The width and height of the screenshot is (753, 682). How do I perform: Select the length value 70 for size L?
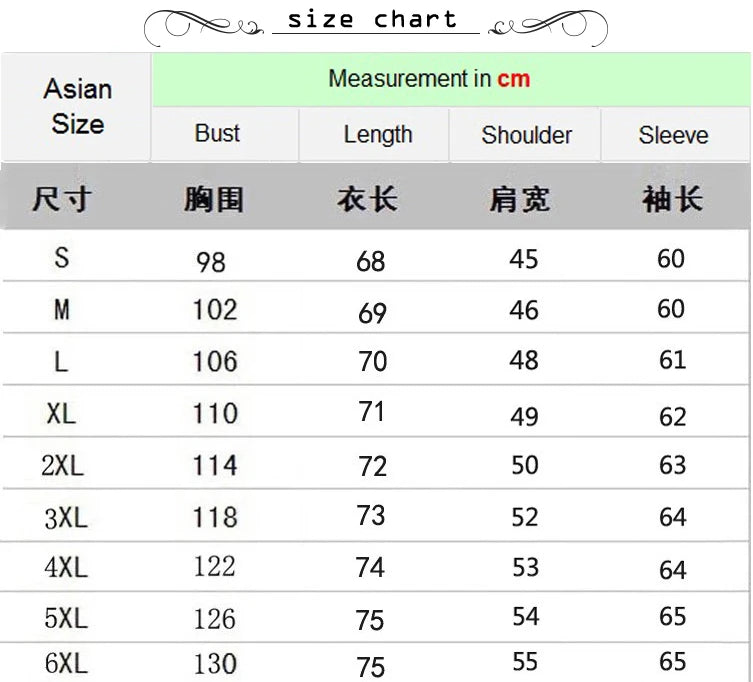[x=372, y=361]
